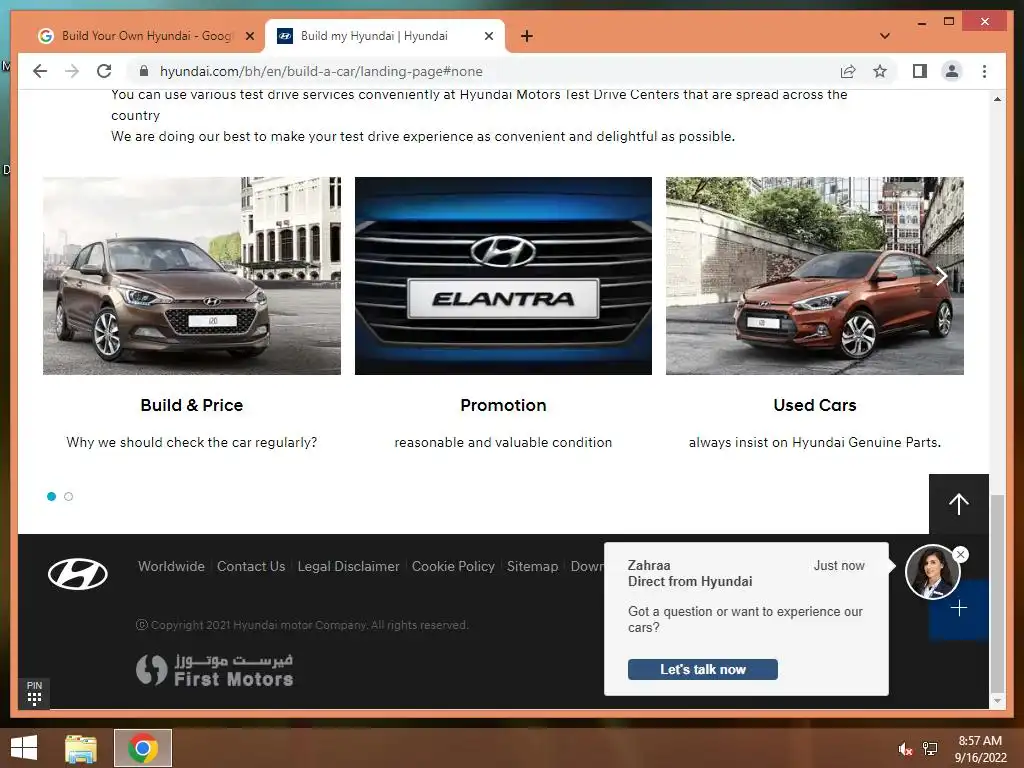Screen dimensions: 1024x768
Task: Click the Hyundai logo in the footer
Action: tap(78, 575)
